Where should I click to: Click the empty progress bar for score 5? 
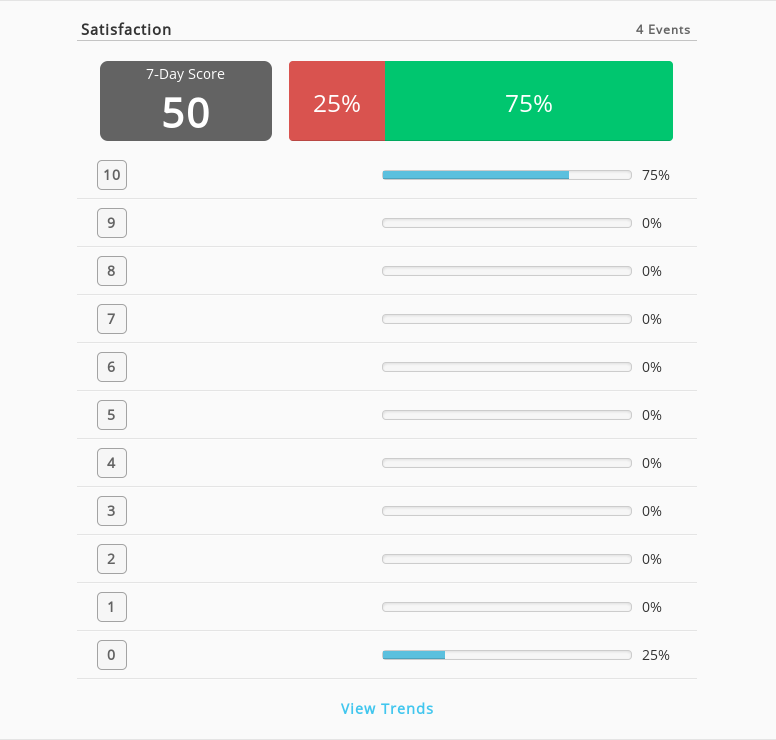click(x=507, y=415)
